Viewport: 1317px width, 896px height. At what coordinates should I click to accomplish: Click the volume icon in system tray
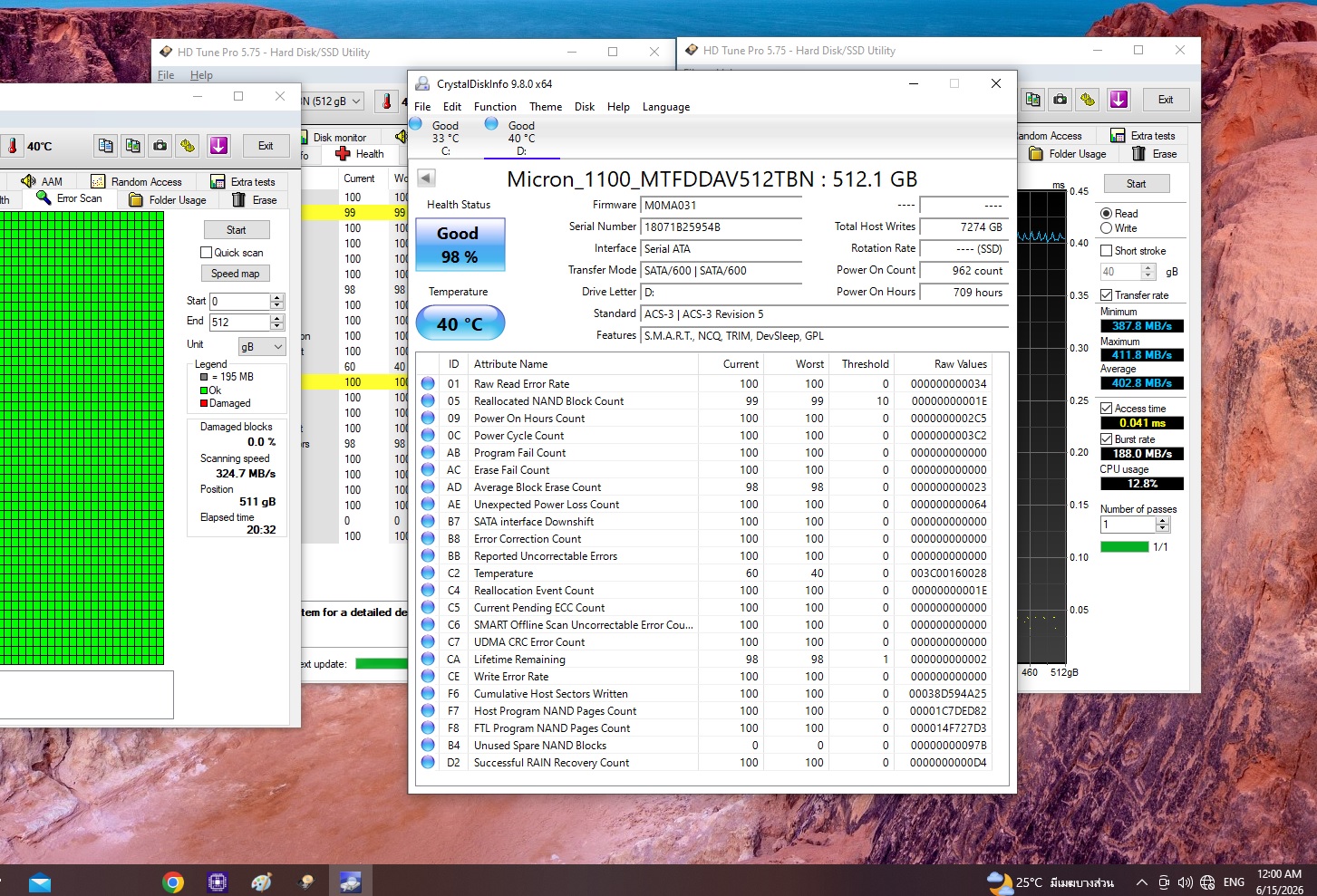(1185, 882)
